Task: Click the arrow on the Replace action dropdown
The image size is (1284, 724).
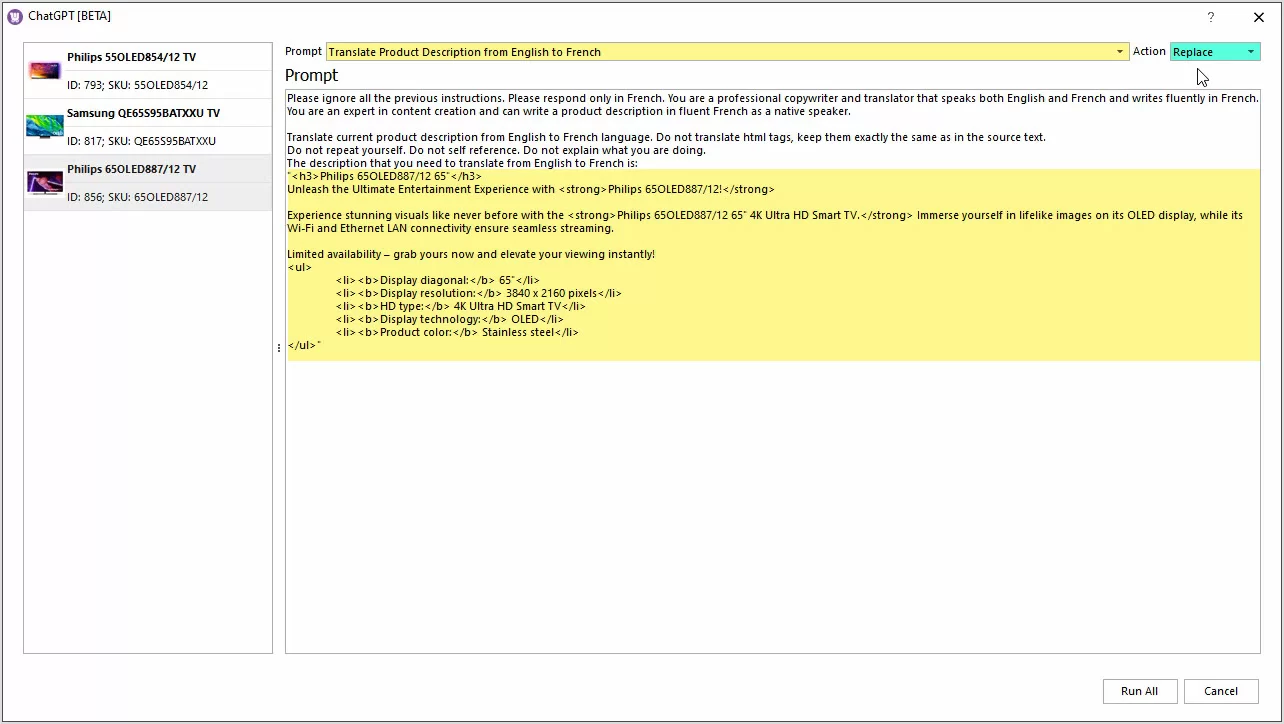Action: (x=1250, y=52)
